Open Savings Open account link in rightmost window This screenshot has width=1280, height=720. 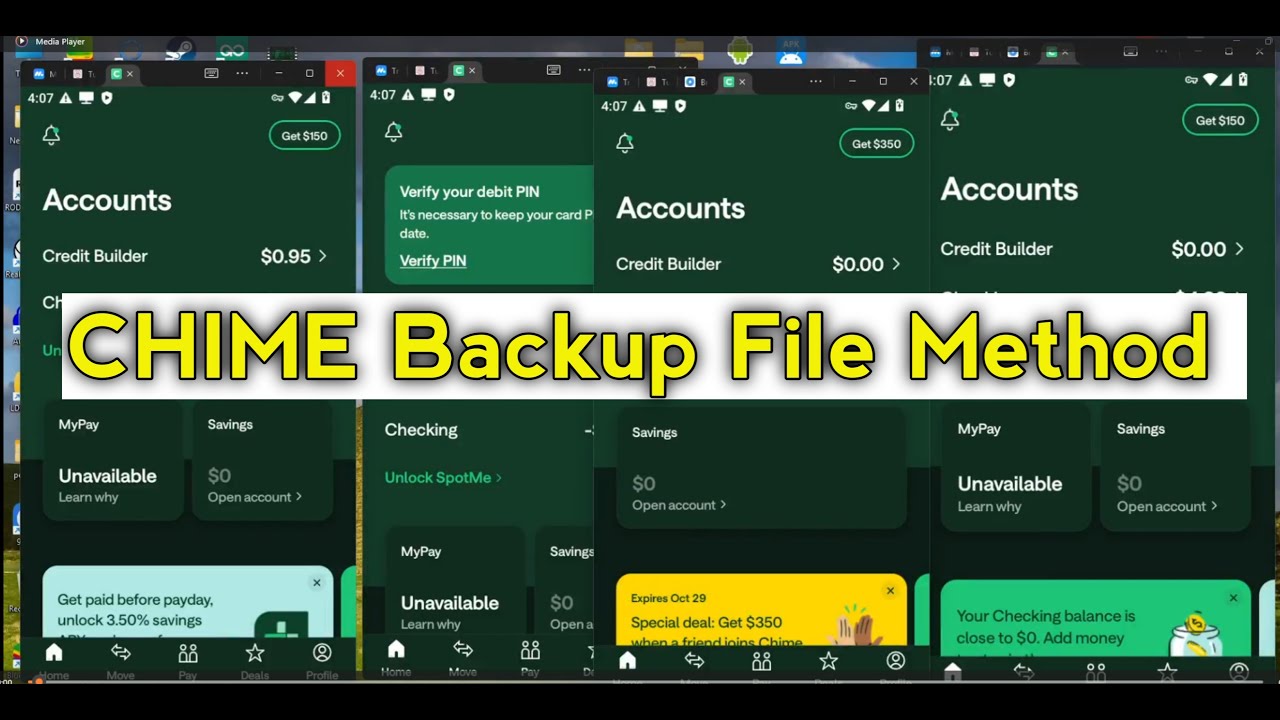[x=1167, y=507]
